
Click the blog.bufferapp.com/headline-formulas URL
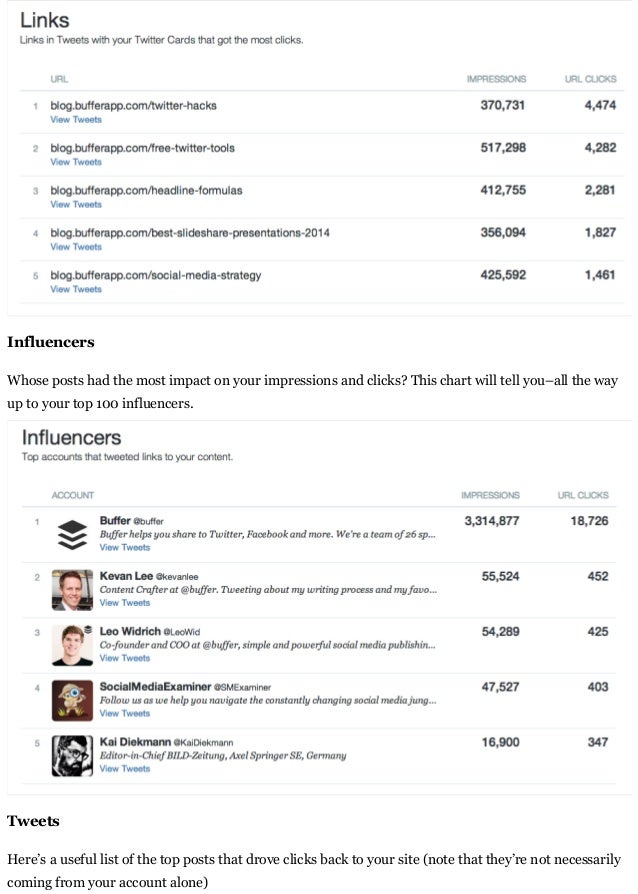(x=146, y=190)
